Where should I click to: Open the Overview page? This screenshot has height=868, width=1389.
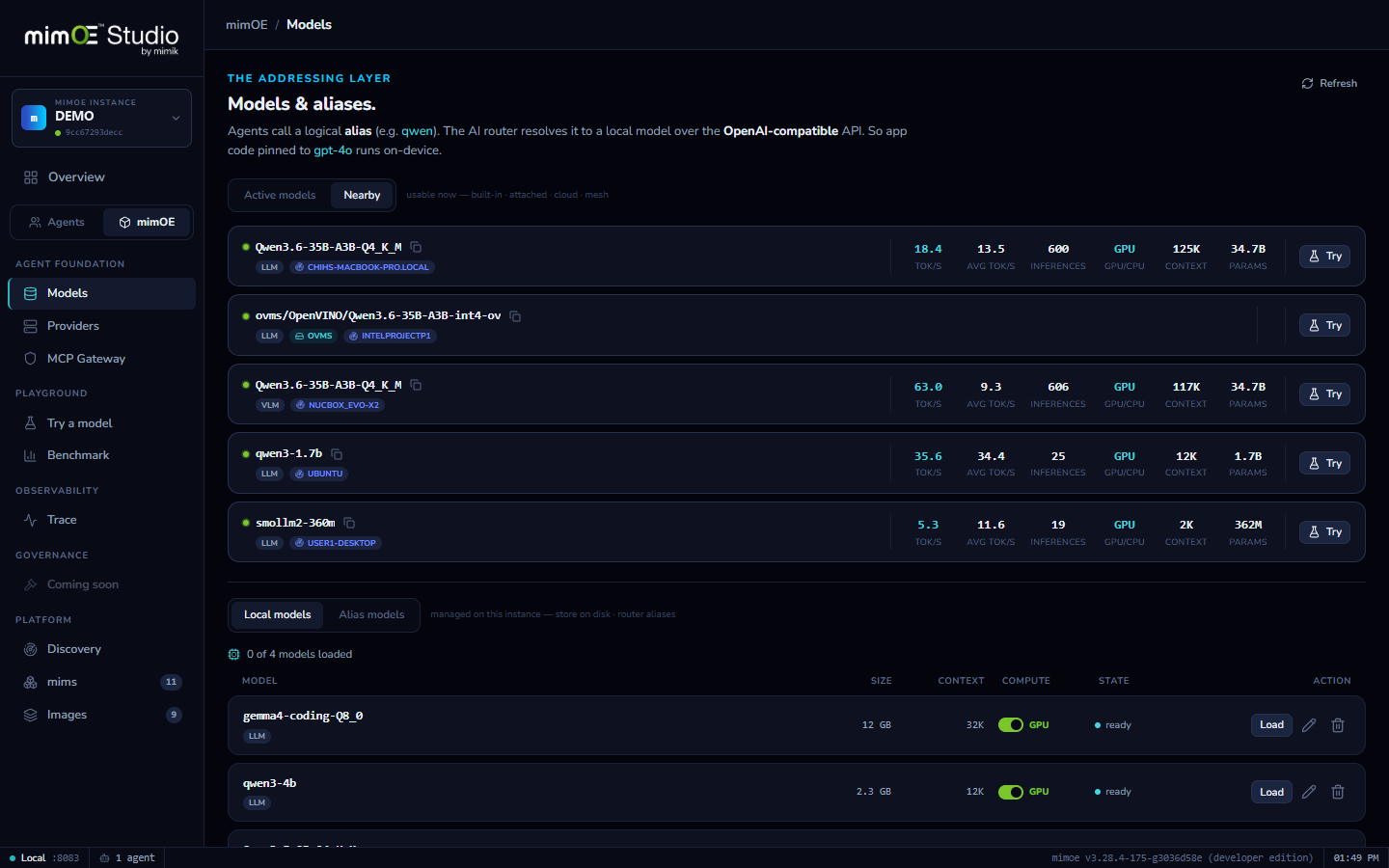click(101, 177)
